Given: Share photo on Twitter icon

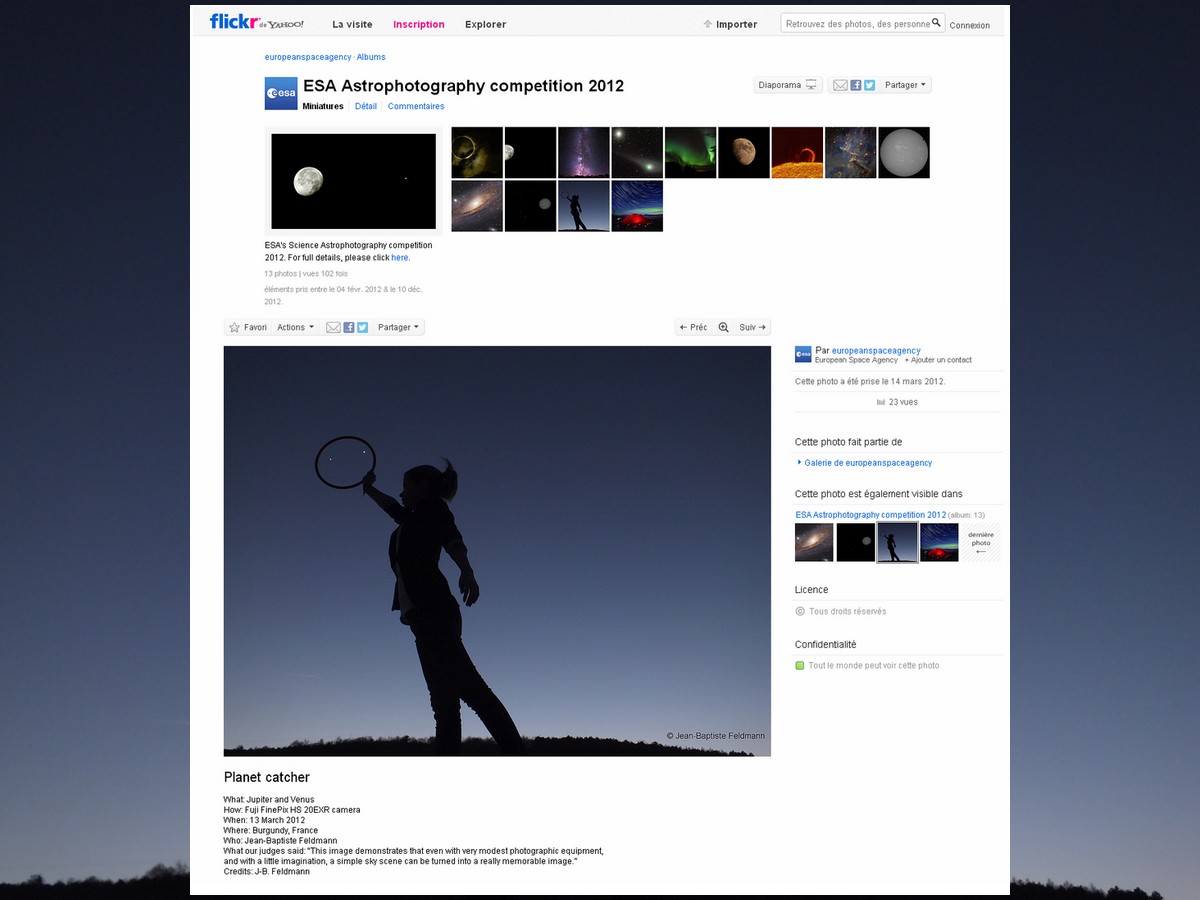Looking at the screenshot, I should [x=362, y=327].
